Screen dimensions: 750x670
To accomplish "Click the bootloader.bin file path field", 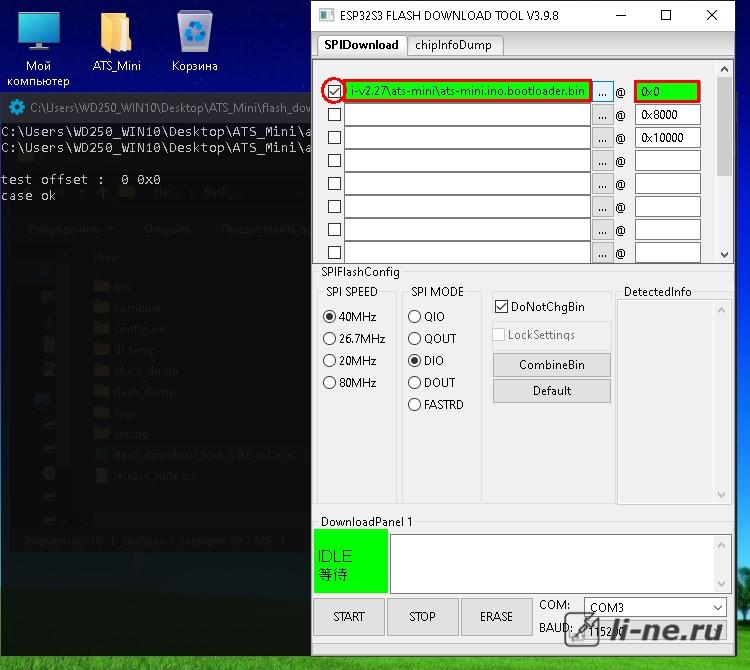I will (467, 91).
